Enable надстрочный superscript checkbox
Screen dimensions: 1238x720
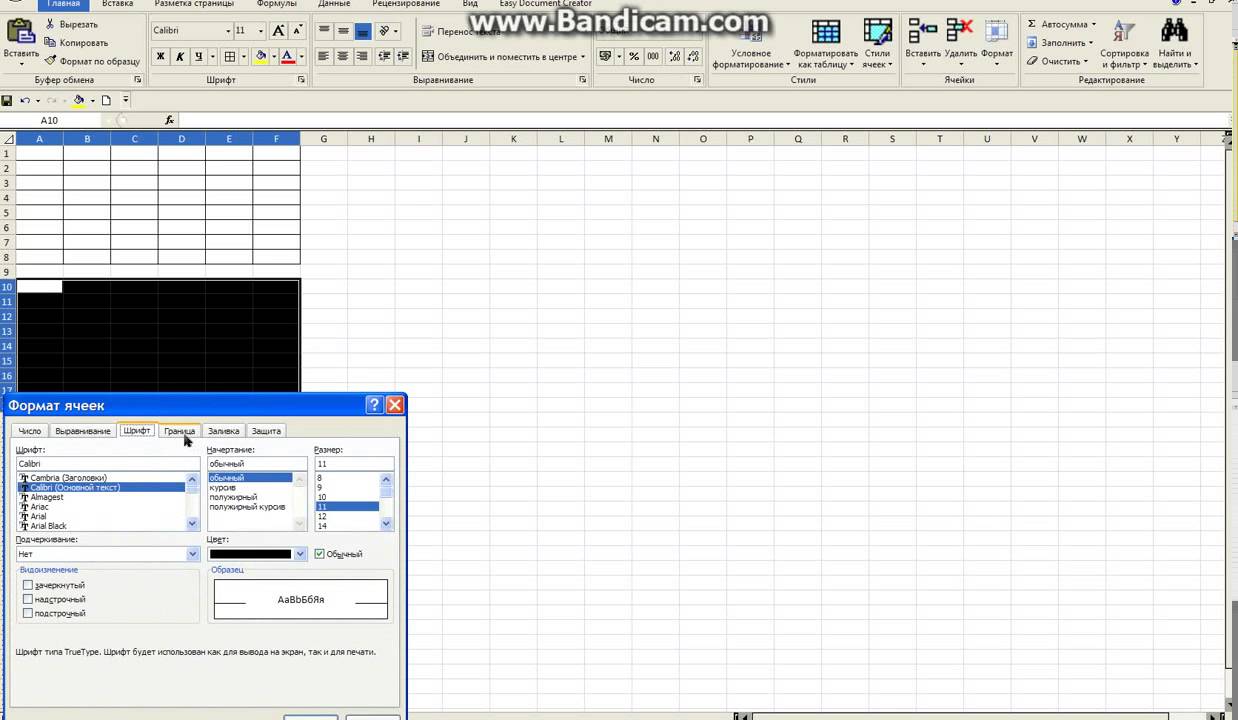[x=28, y=599]
